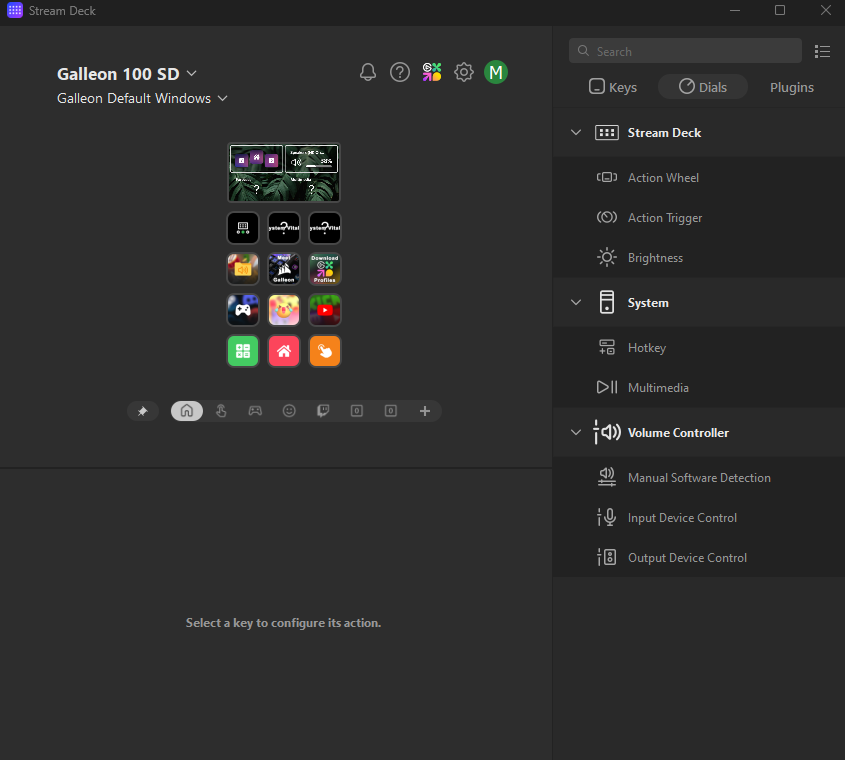Switch to the Keys tab
Viewport: 845px width, 760px height.
tap(613, 87)
